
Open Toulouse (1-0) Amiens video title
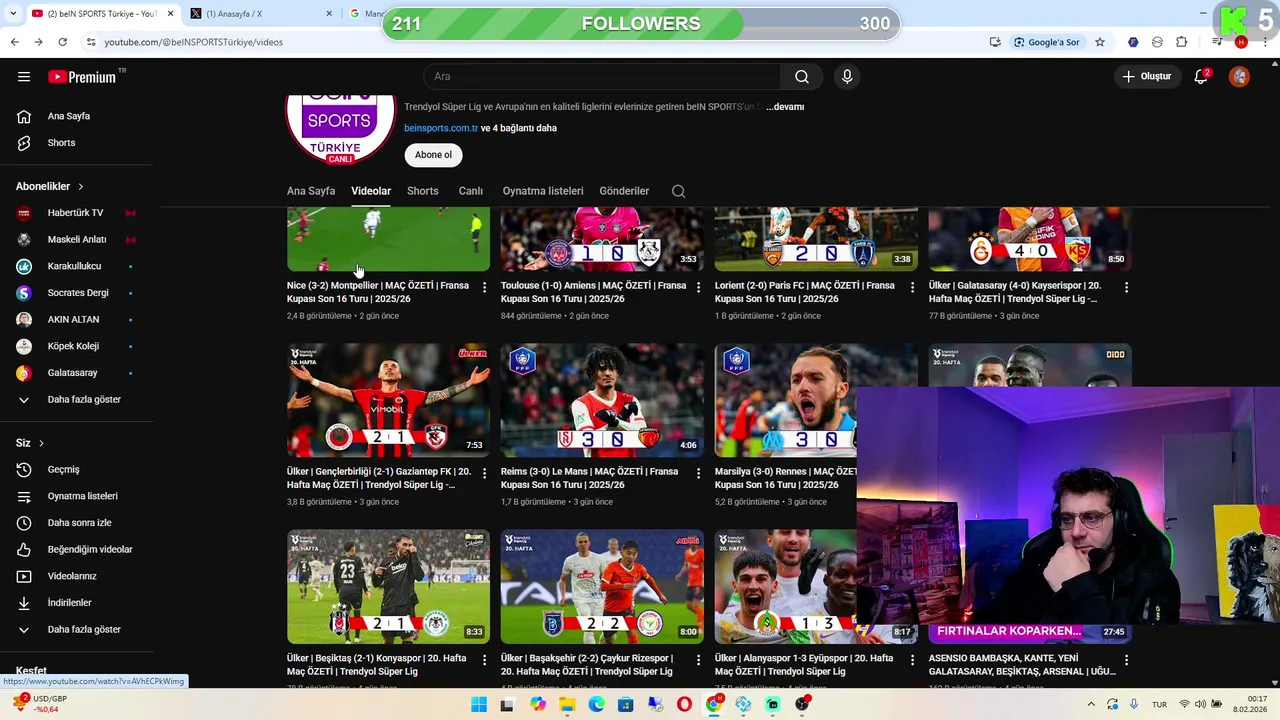[593, 292]
